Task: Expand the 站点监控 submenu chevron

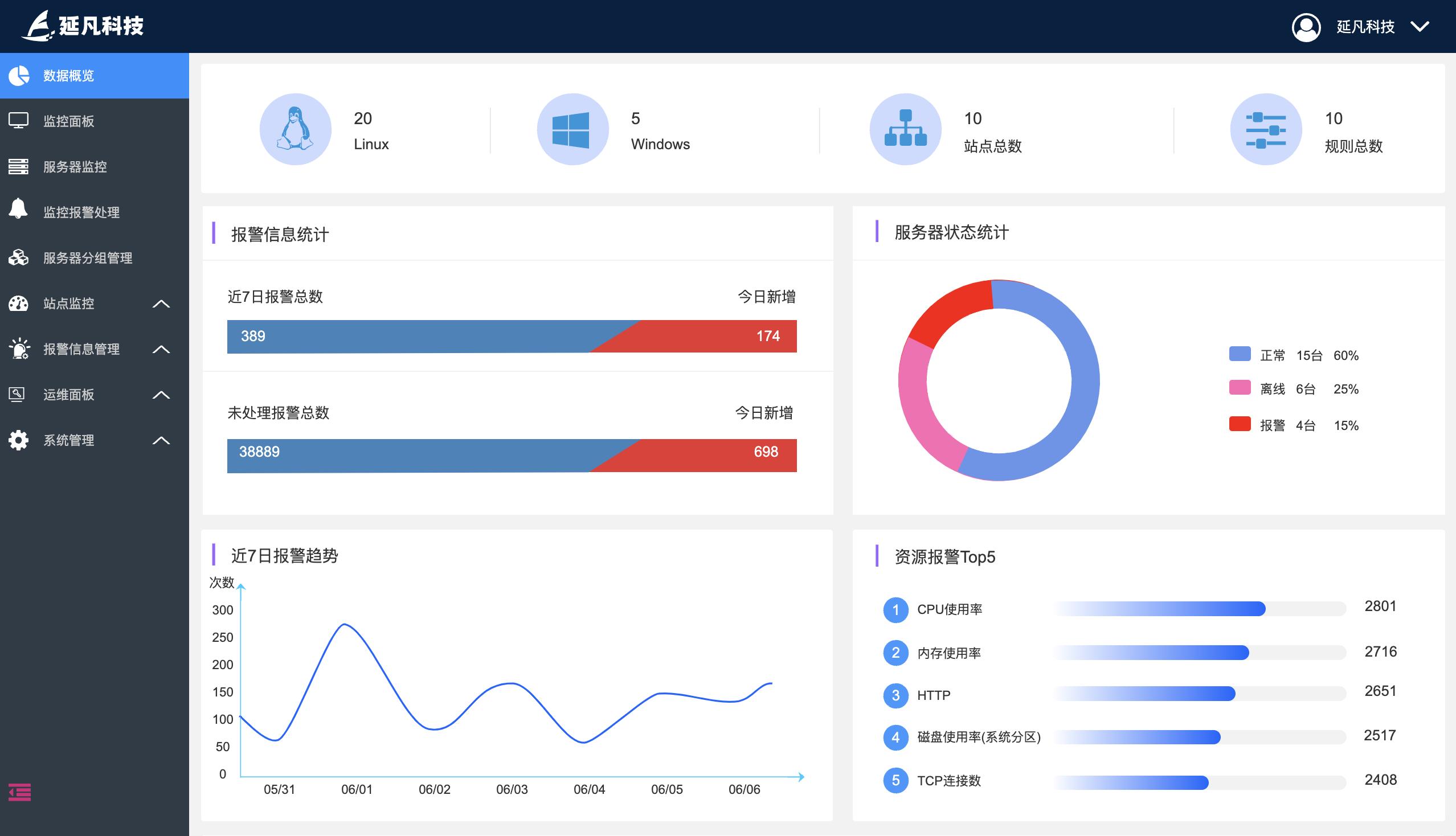Action: [x=161, y=304]
